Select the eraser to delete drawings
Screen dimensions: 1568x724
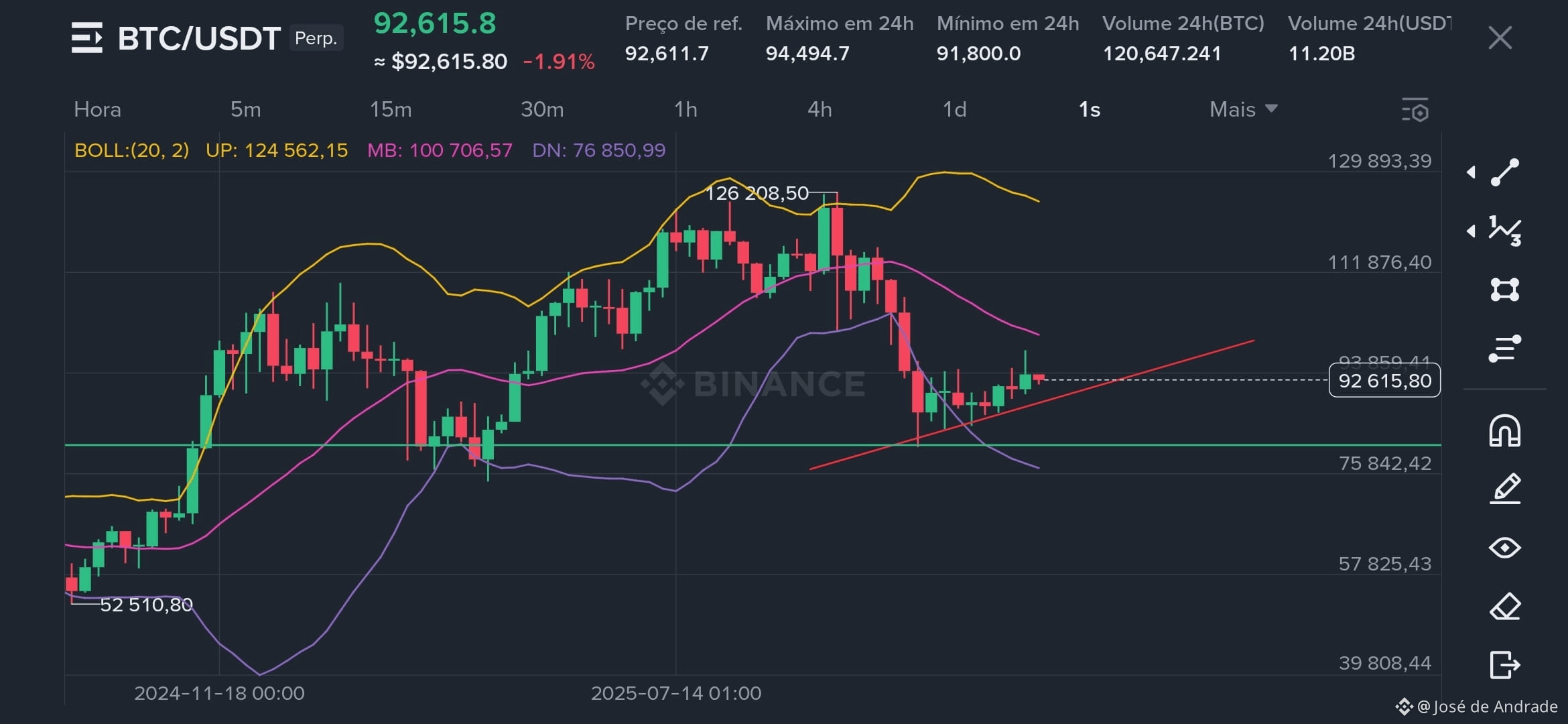(1504, 607)
